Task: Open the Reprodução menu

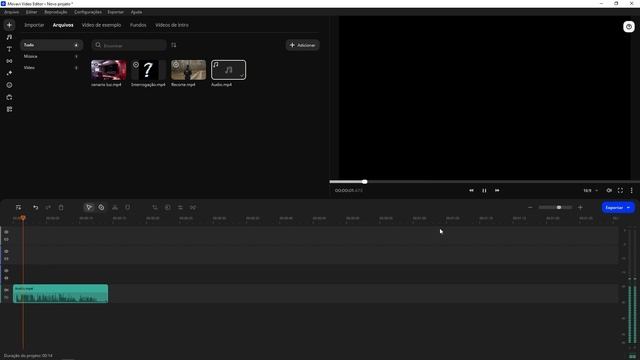Action: 56,12
